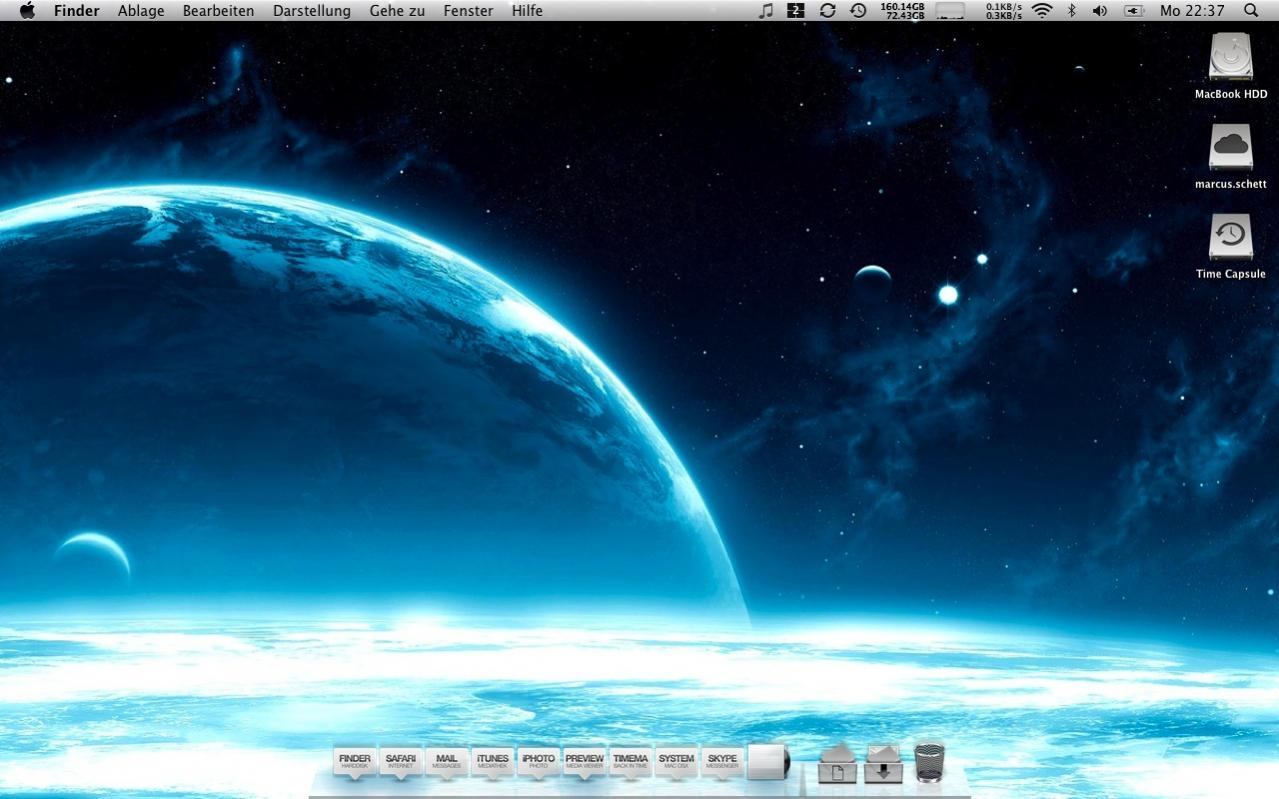Click the activity graph menu bar icon
Screen dimensions: 1279x799
[x=950, y=11]
